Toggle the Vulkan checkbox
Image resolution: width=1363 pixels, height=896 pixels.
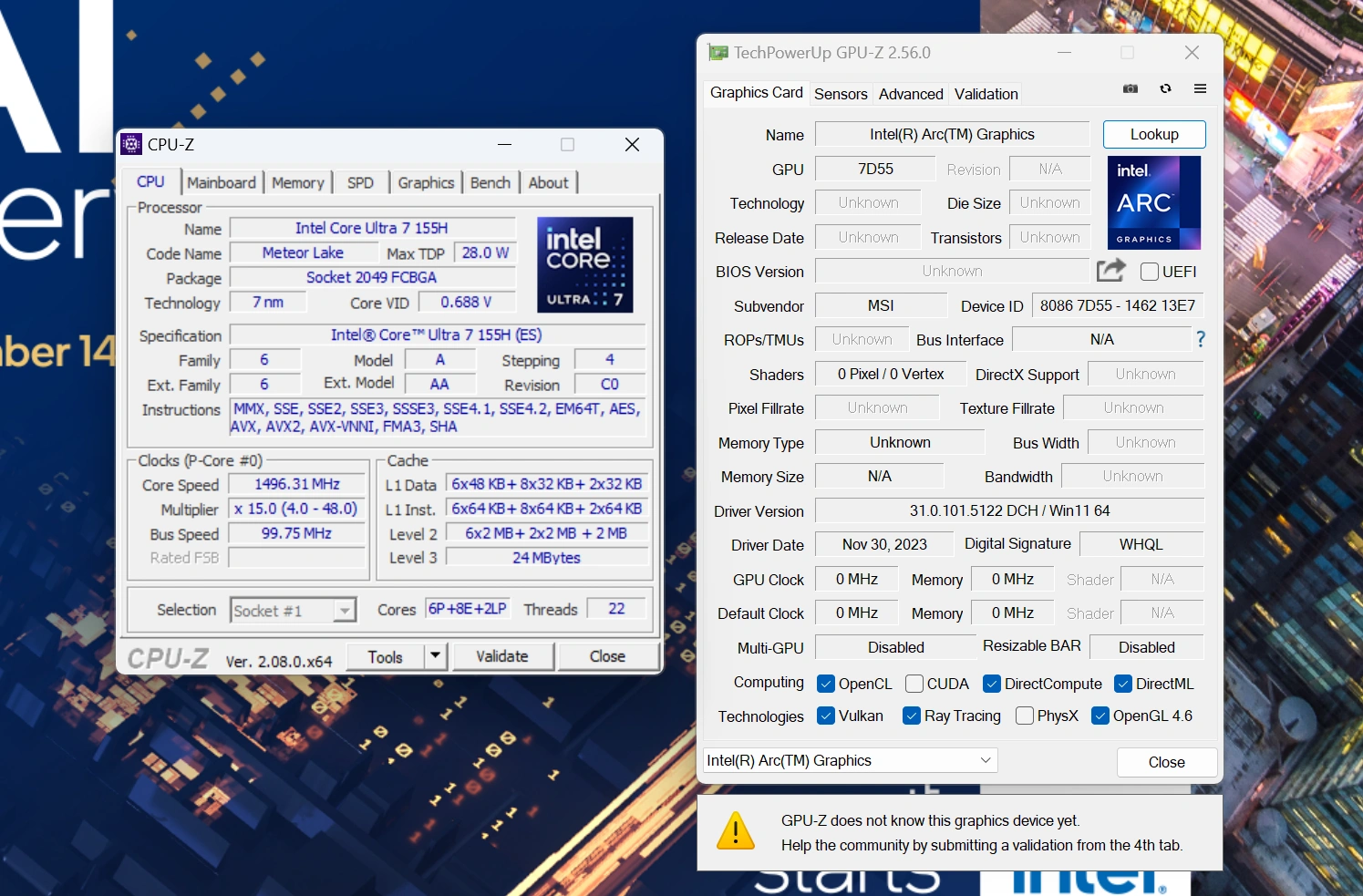826,716
